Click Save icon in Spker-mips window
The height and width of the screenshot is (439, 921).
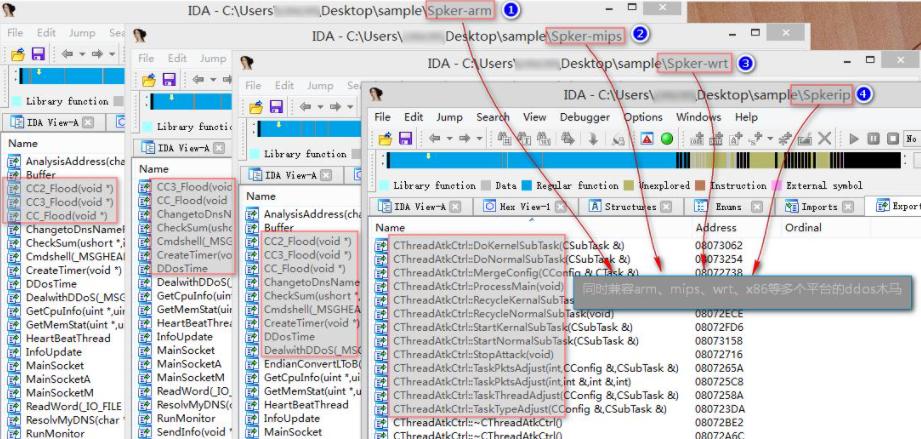coord(169,80)
